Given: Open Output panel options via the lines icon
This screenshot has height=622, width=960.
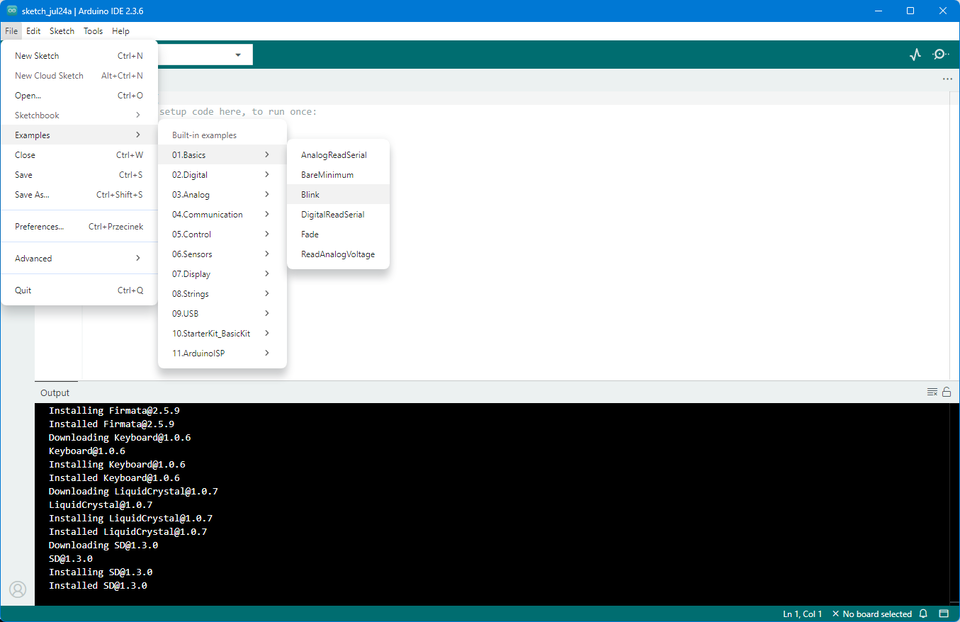Looking at the screenshot, I should coord(931,391).
